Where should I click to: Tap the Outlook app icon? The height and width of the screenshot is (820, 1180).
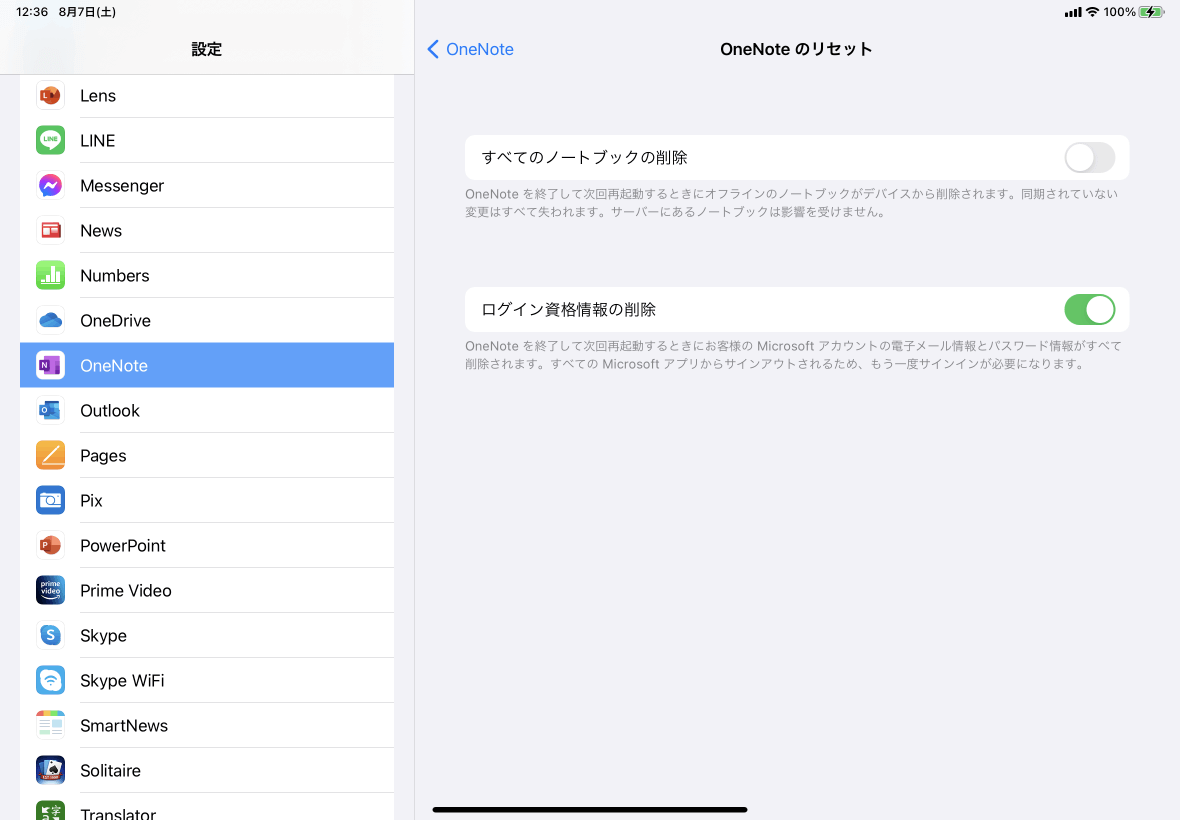(50, 411)
